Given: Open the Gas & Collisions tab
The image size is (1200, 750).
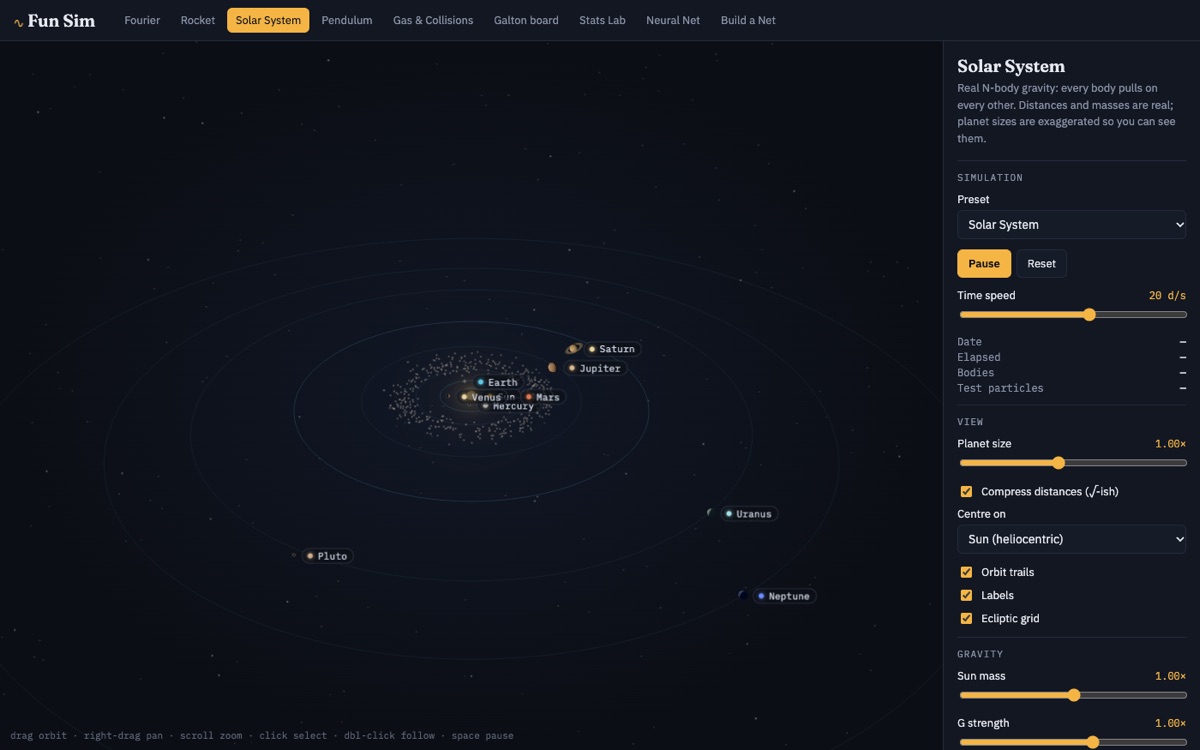Looking at the screenshot, I should pyautogui.click(x=433, y=20).
